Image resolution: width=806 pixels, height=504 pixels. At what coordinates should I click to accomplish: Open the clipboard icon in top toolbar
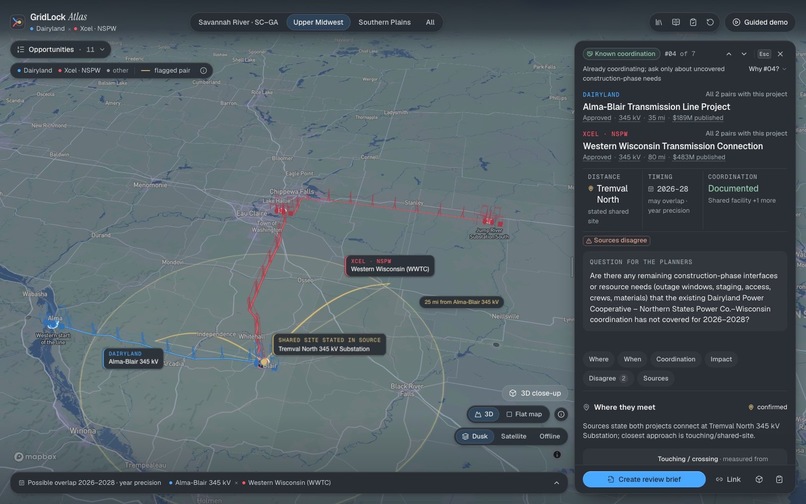tap(693, 22)
